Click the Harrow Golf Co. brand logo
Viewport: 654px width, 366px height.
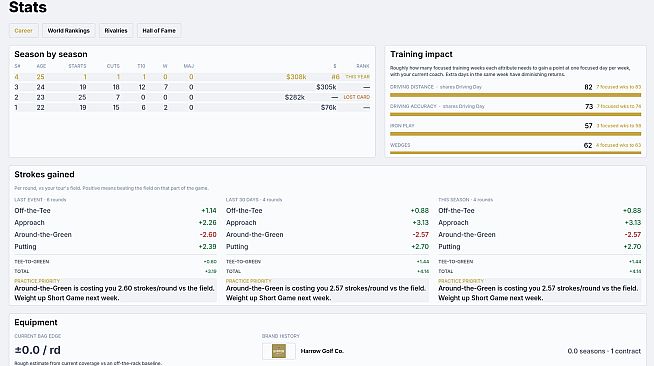click(279, 351)
